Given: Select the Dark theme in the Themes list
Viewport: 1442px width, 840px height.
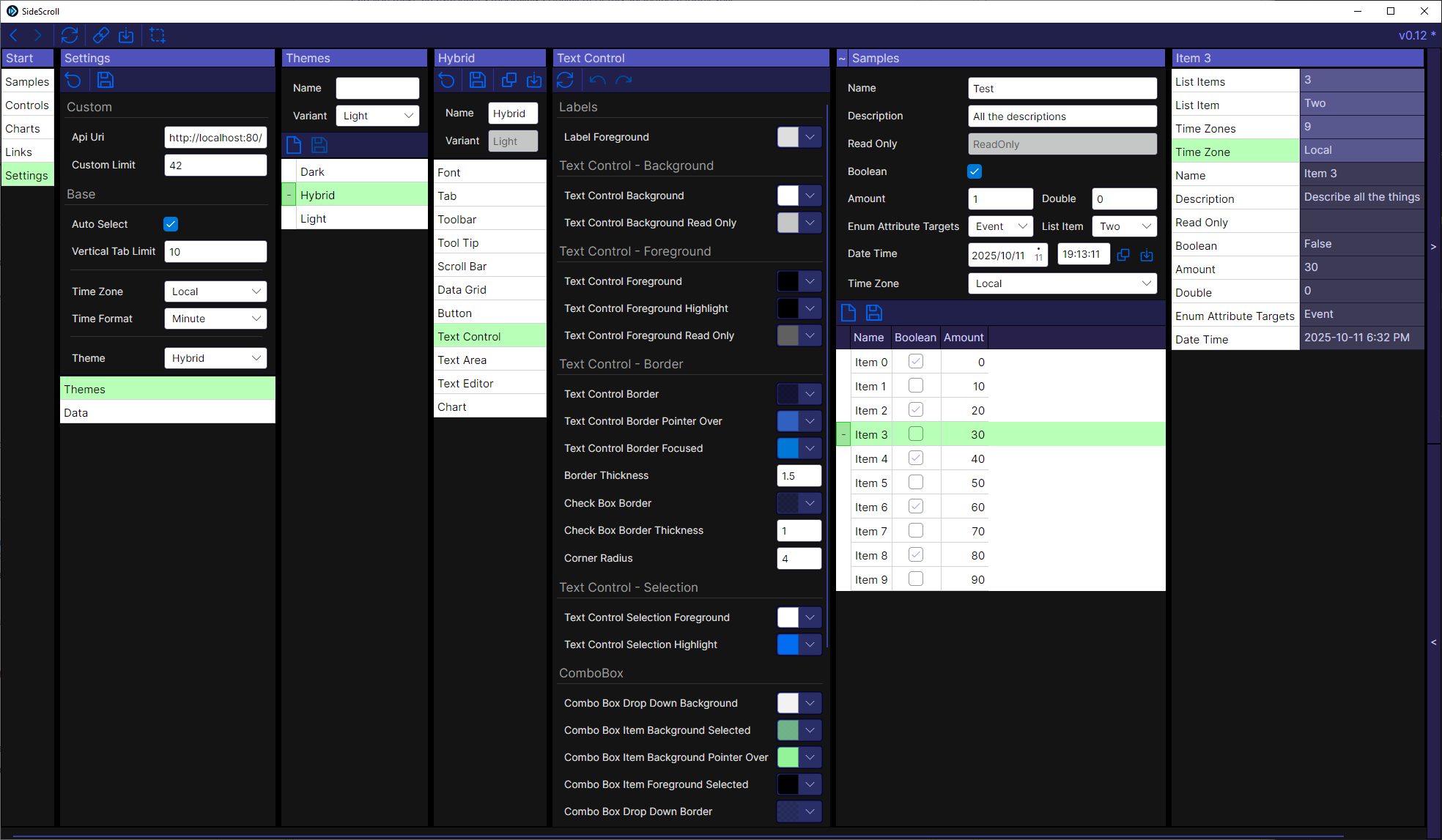Looking at the screenshot, I should click(x=312, y=172).
